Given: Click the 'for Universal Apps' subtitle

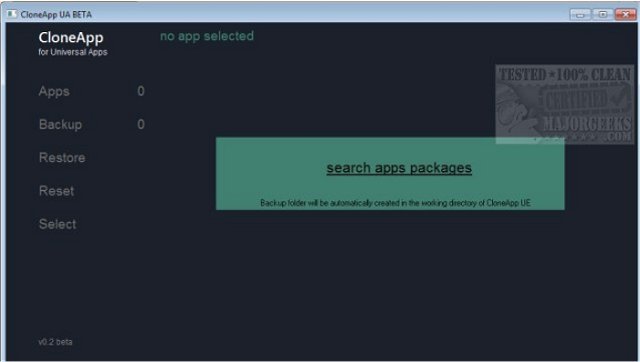Looking at the screenshot, I should pos(73,52).
